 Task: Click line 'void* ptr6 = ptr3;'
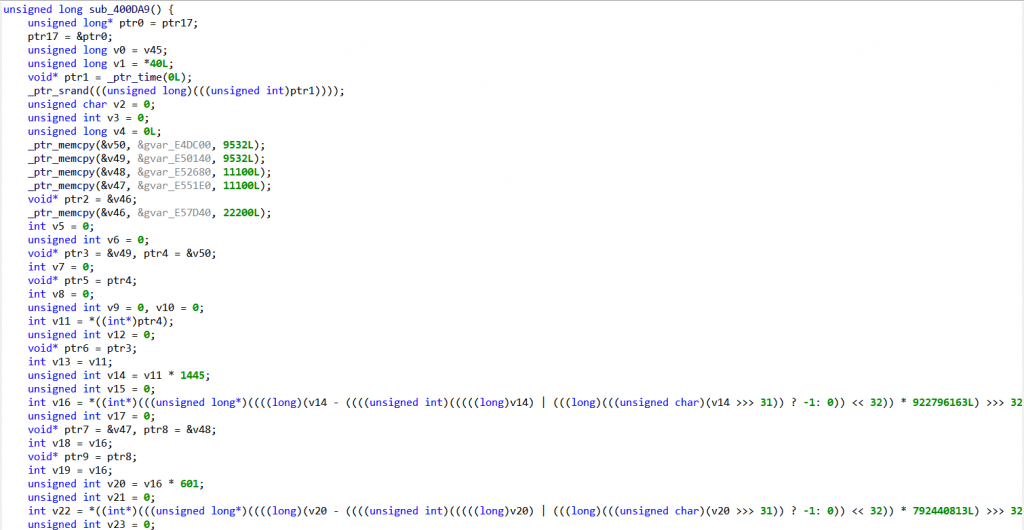83,349
